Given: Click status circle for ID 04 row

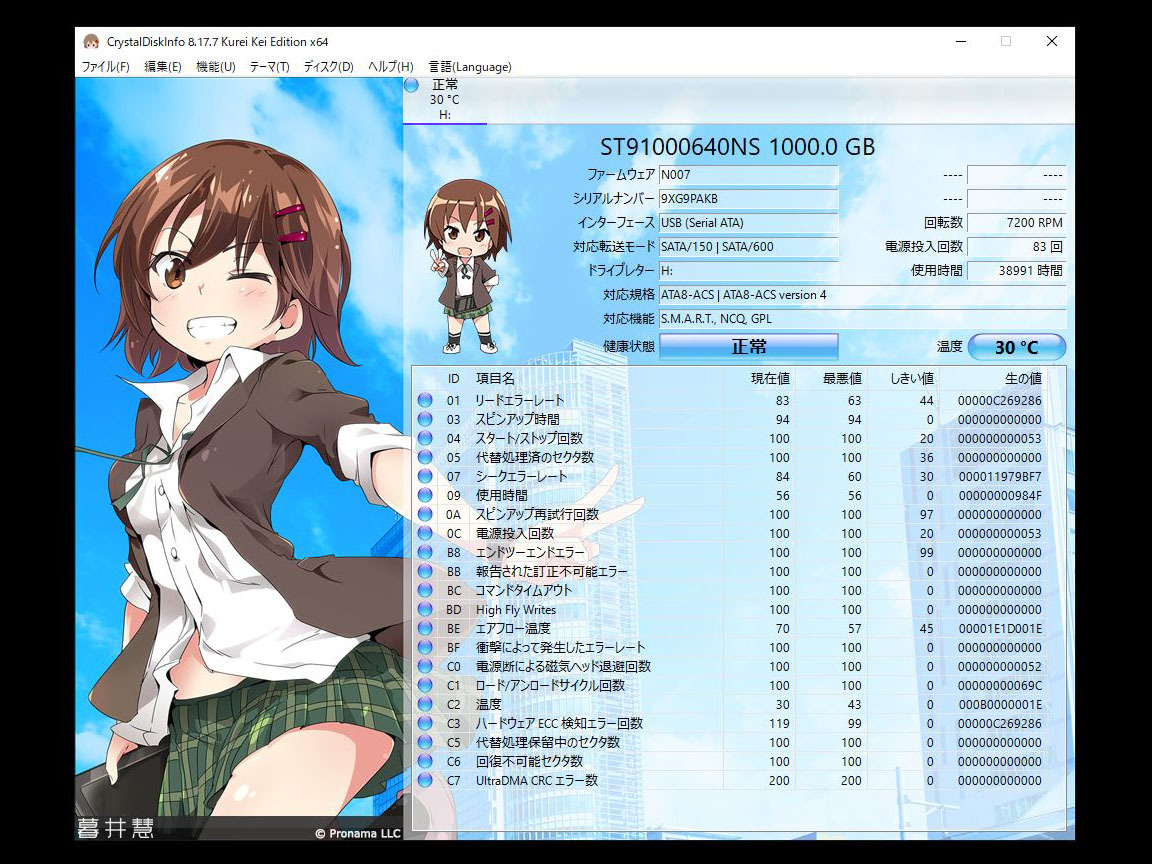Looking at the screenshot, I should click(x=425, y=439).
